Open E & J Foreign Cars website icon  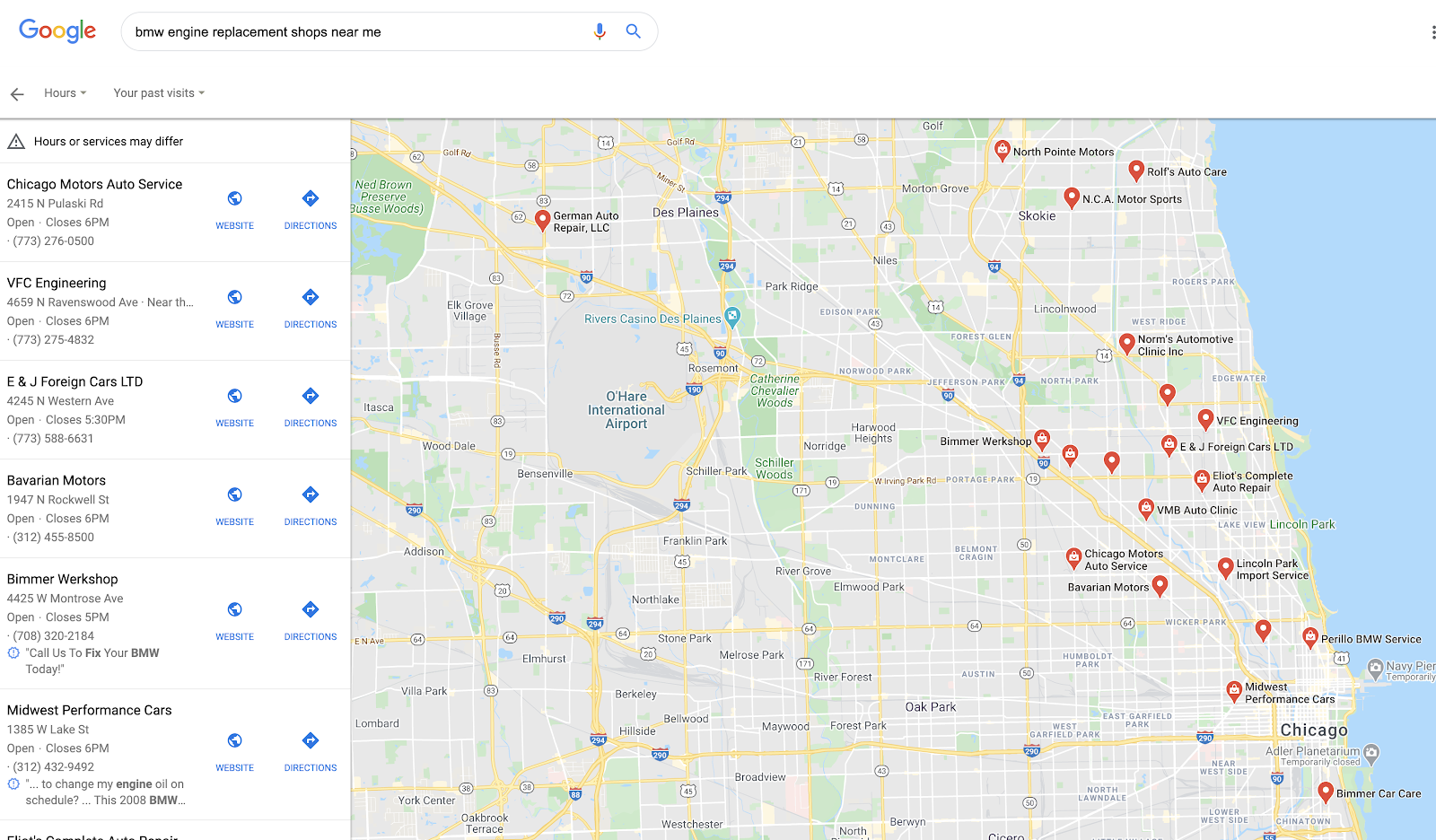[x=234, y=396]
